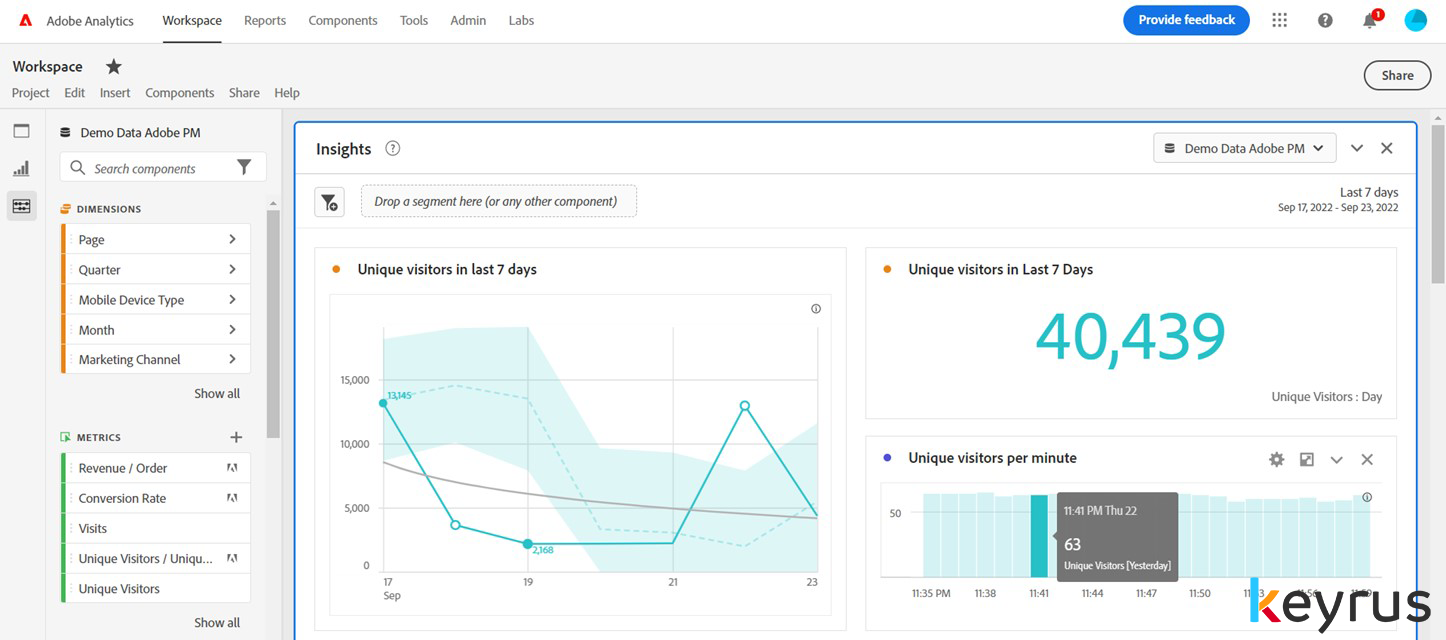Click the Share button
The image size is (1446, 640).
[1397, 75]
